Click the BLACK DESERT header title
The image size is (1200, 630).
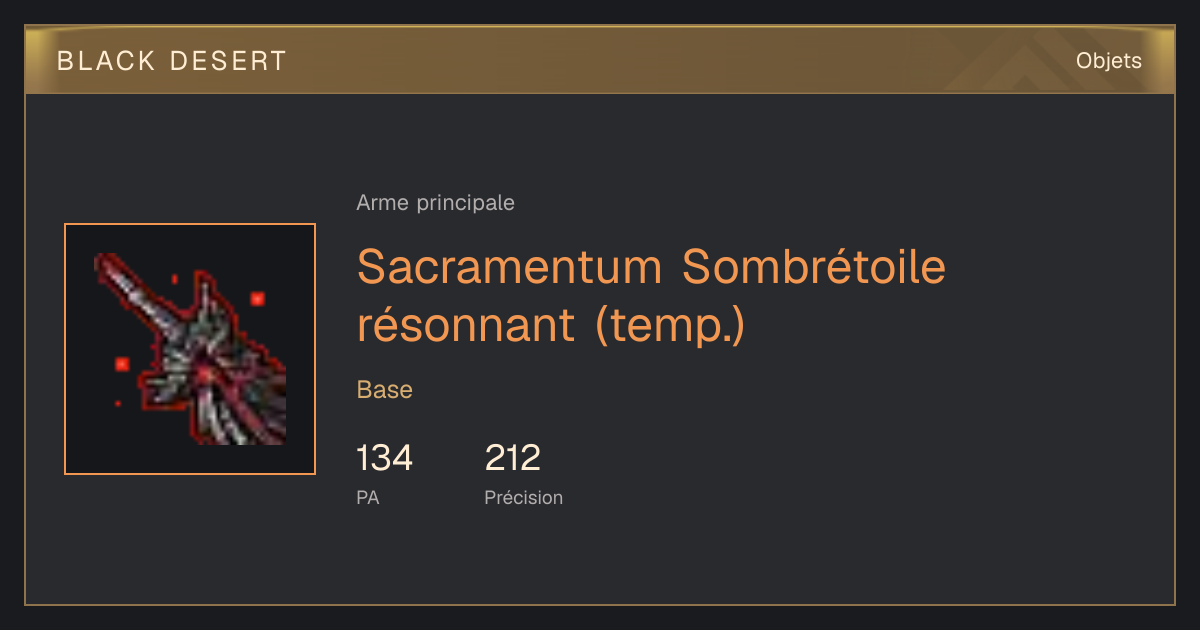(172, 61)
